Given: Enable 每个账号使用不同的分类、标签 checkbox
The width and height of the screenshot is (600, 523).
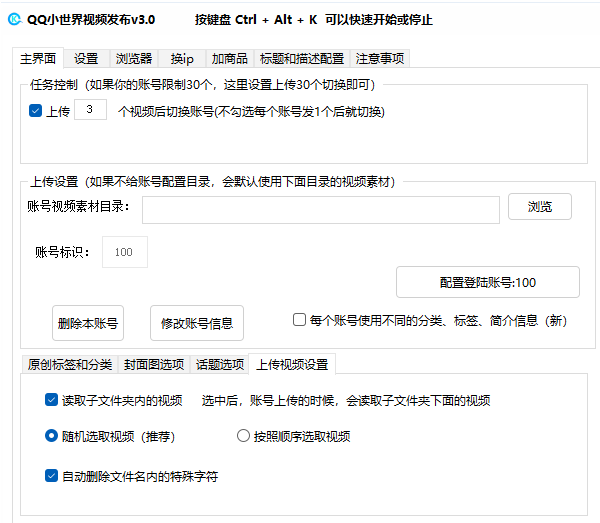Looking at the screenshot, I should coord(299,320).
